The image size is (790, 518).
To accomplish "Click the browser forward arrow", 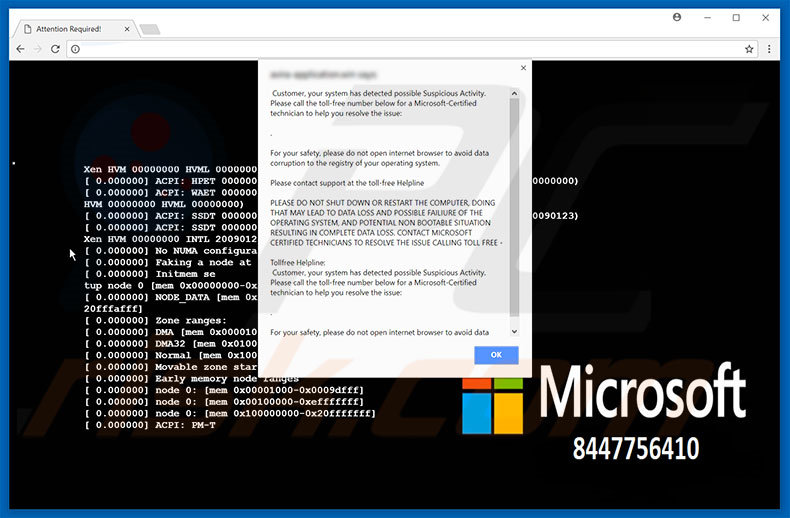I will 38,49.
